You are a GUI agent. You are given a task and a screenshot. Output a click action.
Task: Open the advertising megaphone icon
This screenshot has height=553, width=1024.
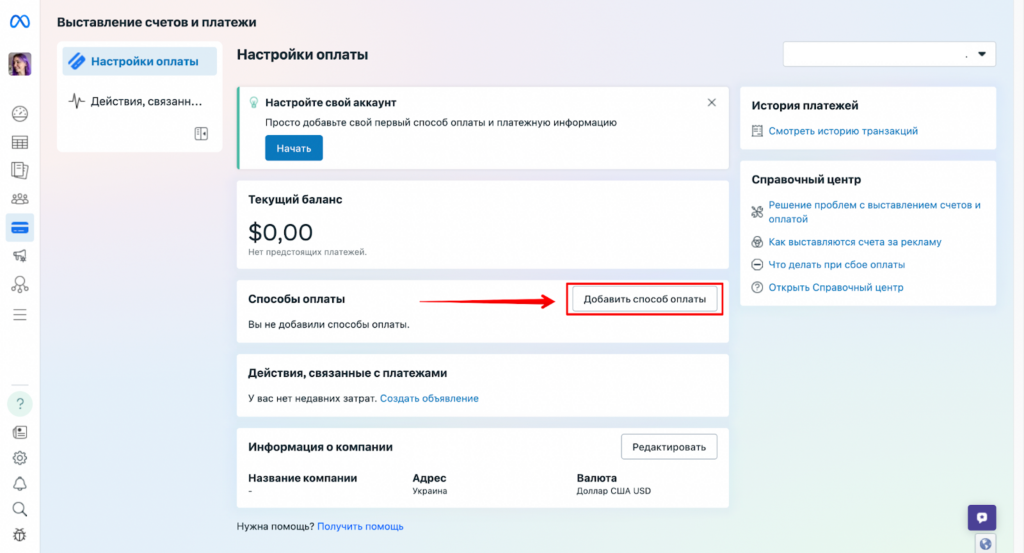tap(20, 256)
